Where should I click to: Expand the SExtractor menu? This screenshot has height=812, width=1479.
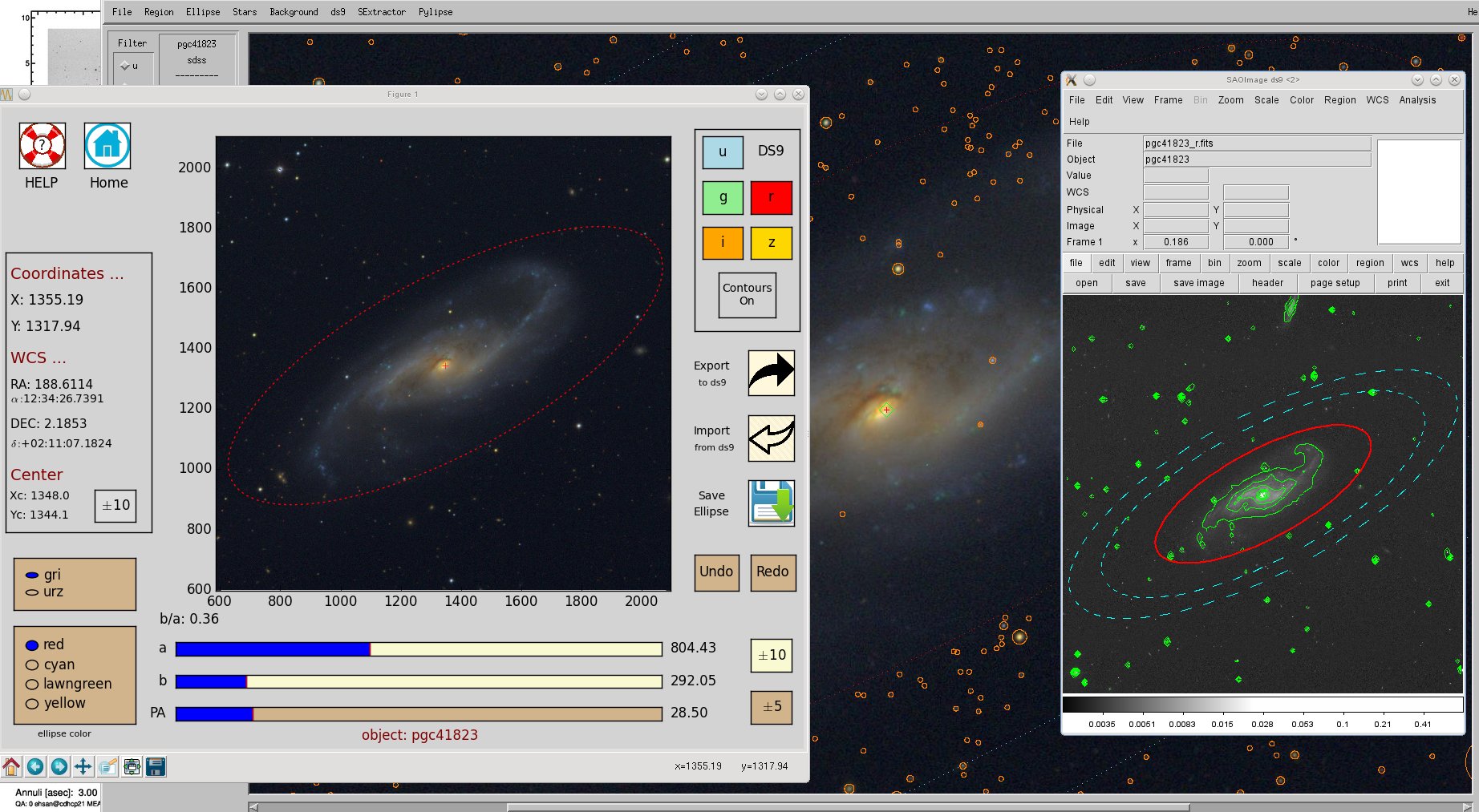pos(382,12)
